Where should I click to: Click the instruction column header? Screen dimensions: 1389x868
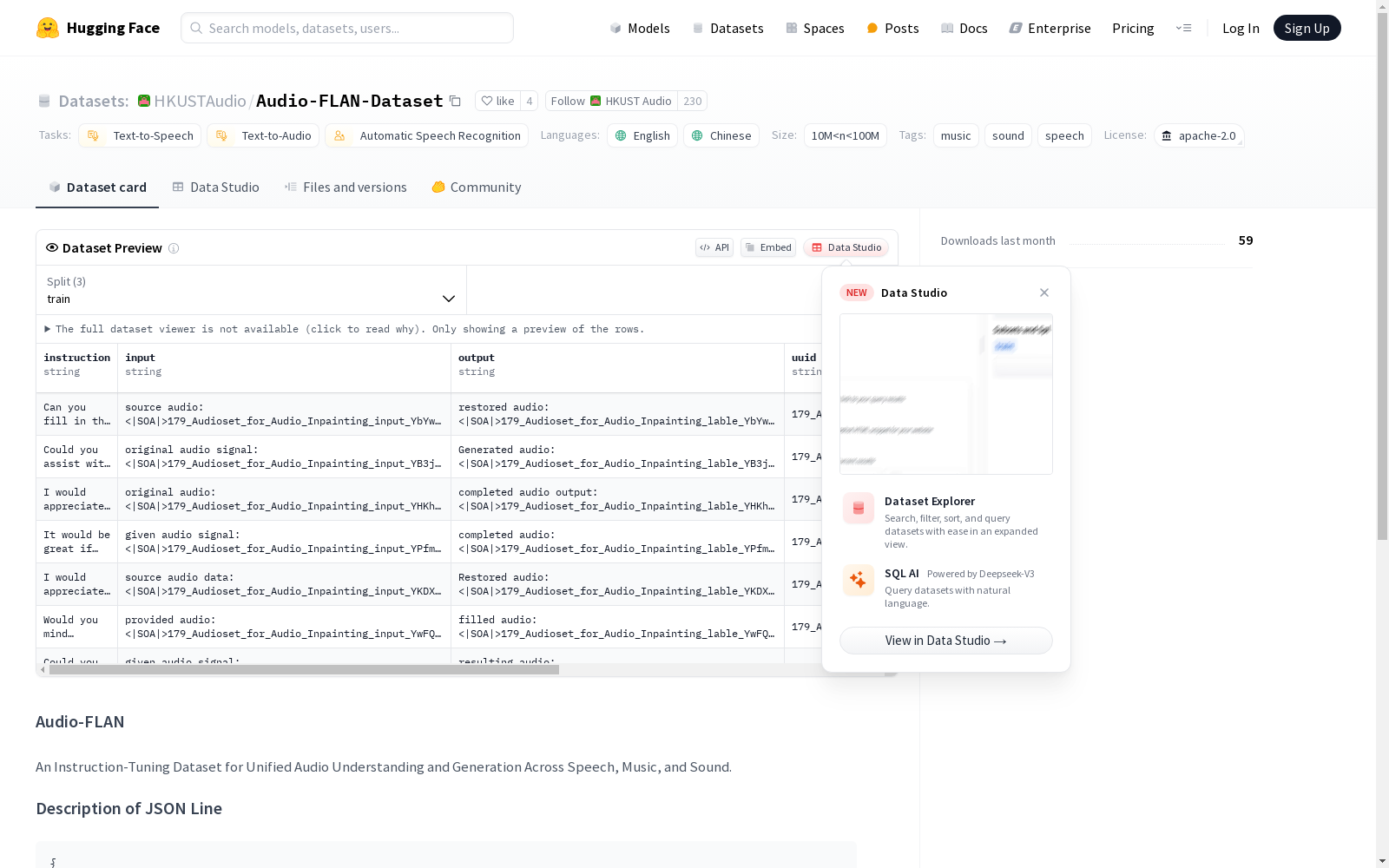[x=77, y=368]
